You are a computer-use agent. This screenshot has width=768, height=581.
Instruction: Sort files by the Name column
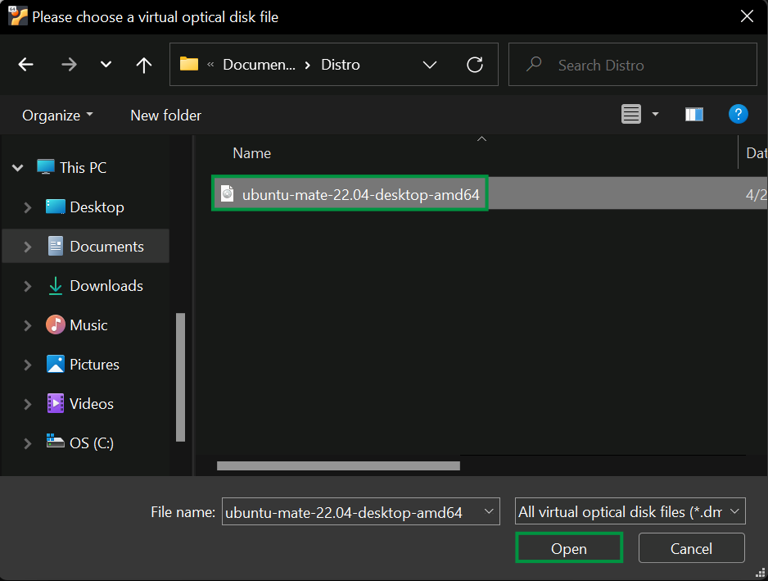(252, 153)
